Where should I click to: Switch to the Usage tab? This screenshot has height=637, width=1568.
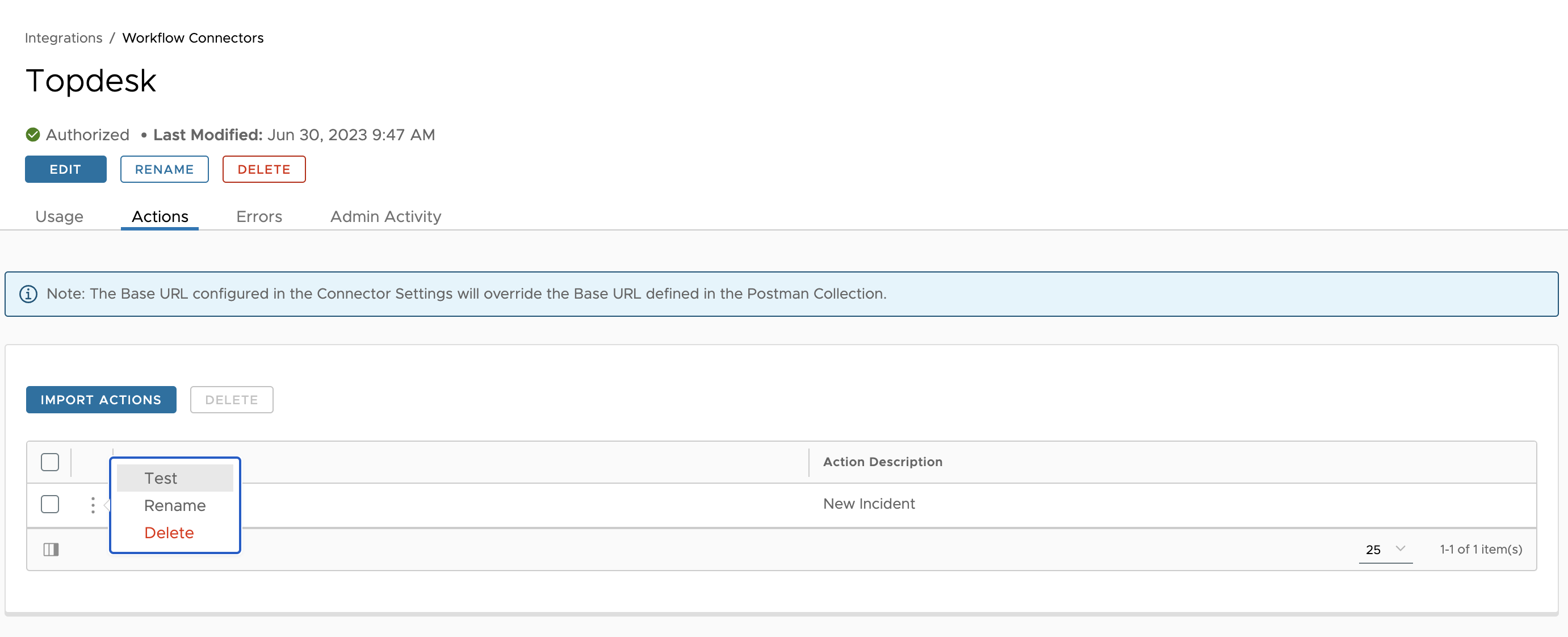coord(58,216)
